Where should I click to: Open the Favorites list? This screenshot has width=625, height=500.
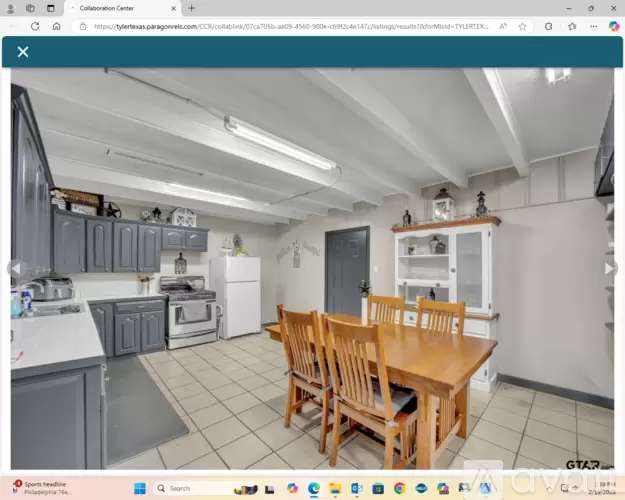click(x=572, y=26)
